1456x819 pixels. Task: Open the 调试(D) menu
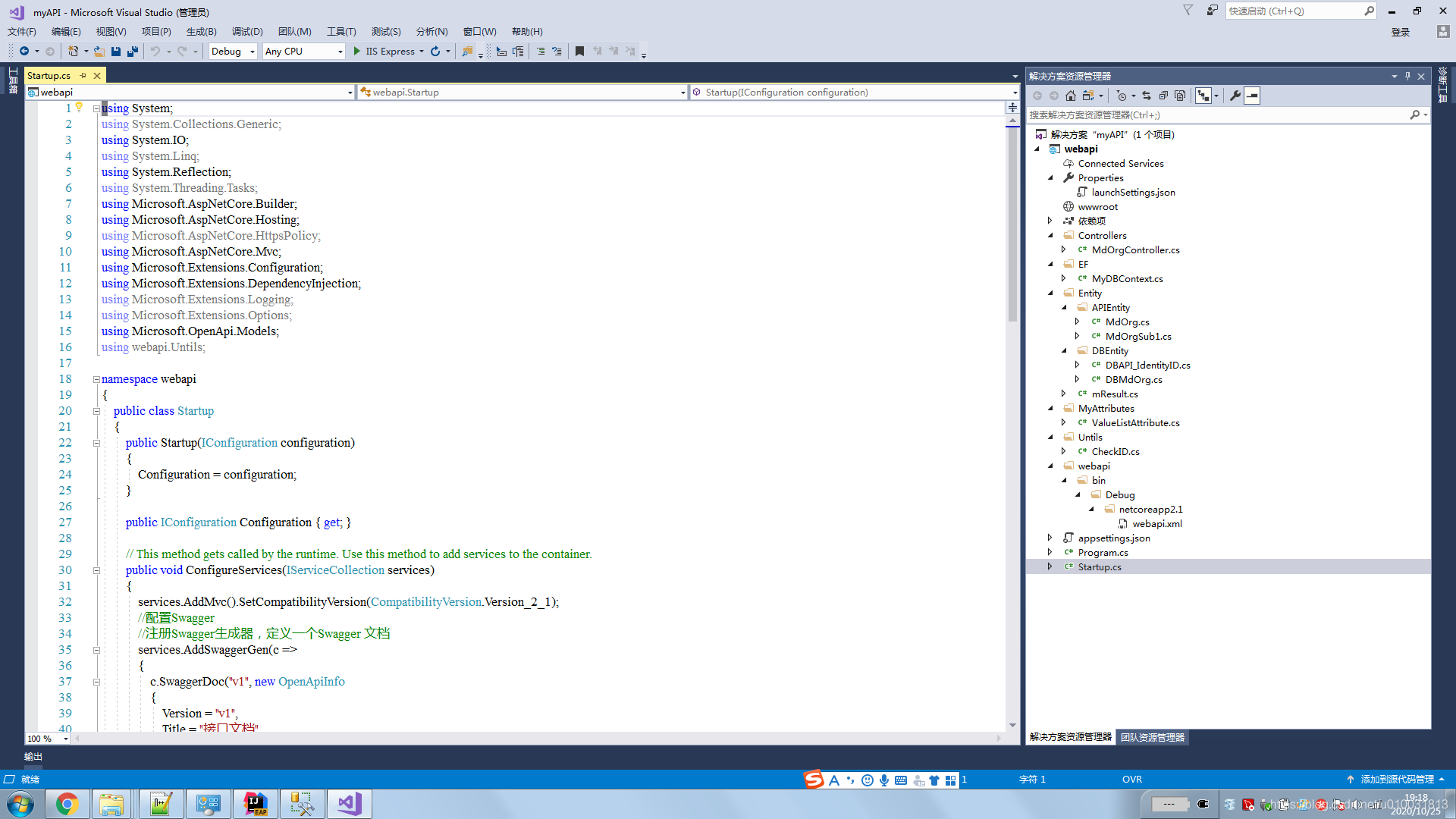247,31
